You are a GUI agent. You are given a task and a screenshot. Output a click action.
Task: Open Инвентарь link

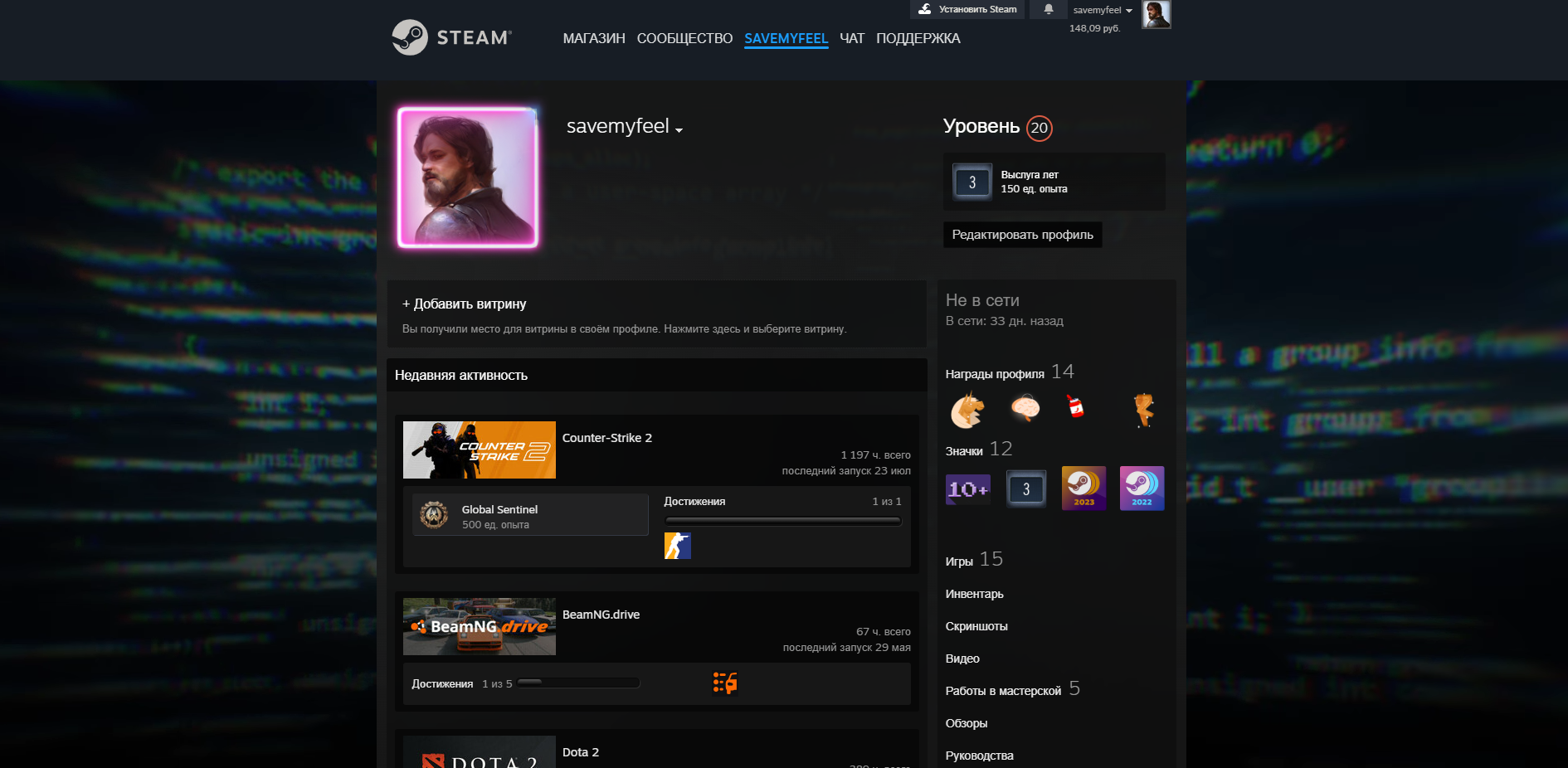click(x=974, y=594)
